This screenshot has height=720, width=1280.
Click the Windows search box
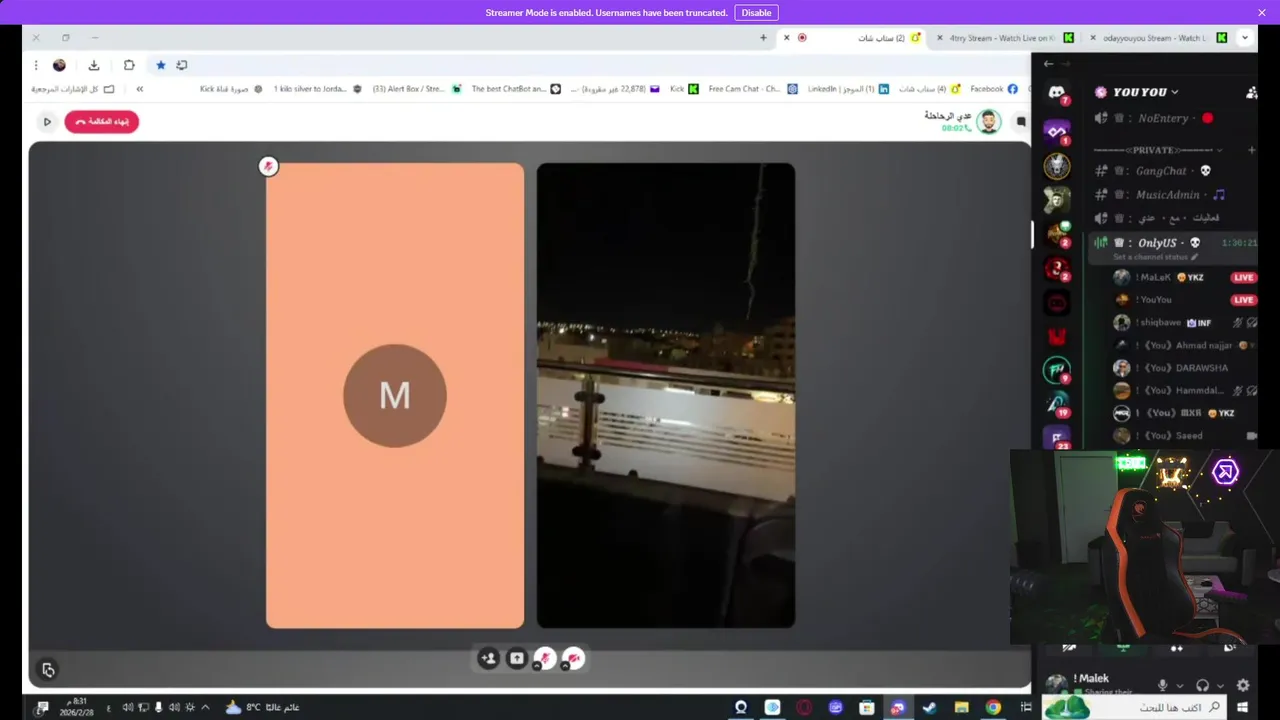1135,707
